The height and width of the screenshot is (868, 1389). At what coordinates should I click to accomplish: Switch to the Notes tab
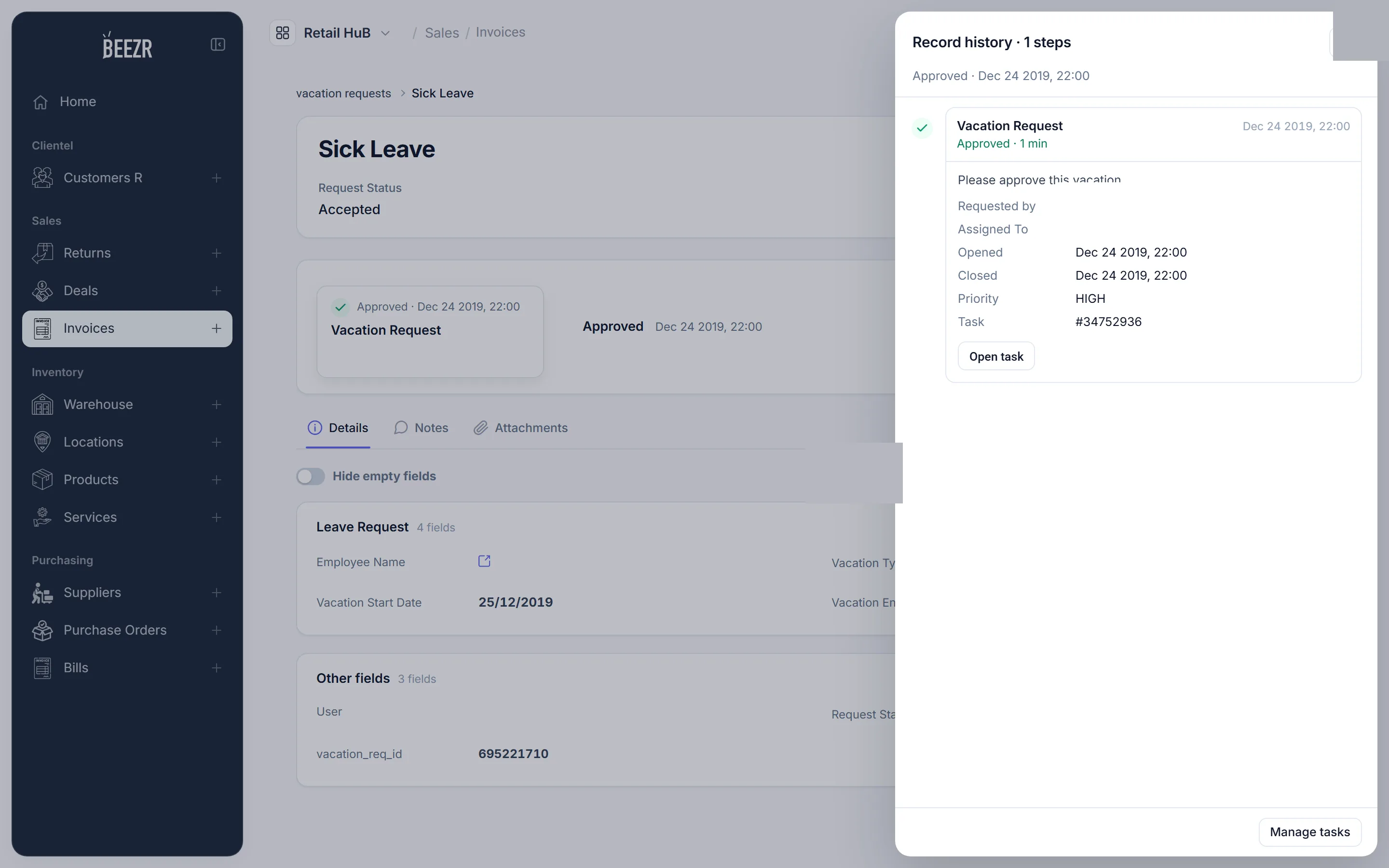[x=422, y=428]
